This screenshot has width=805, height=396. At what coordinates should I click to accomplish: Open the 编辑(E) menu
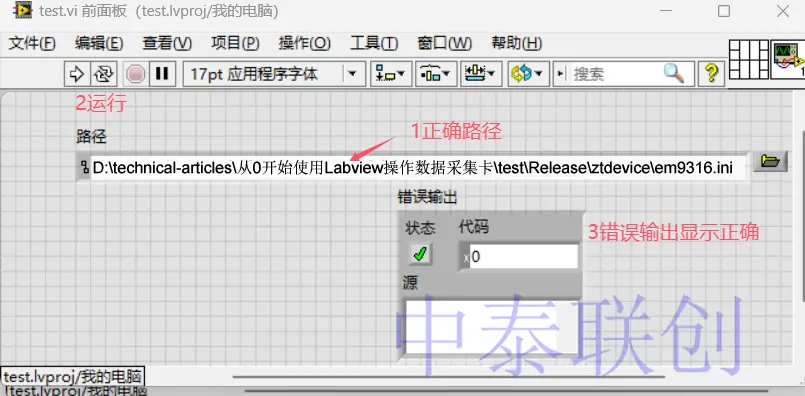point(99,43)
